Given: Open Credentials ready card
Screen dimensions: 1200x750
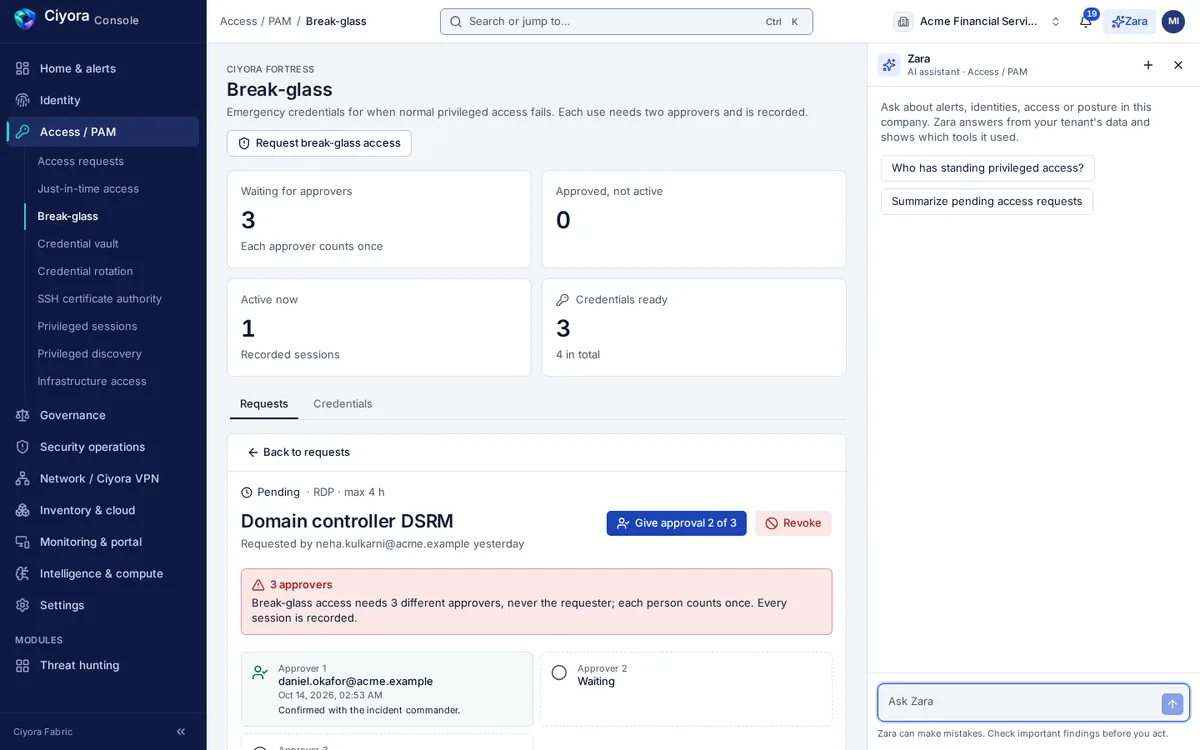Looking at the screenshot, I should pos(694,327).
